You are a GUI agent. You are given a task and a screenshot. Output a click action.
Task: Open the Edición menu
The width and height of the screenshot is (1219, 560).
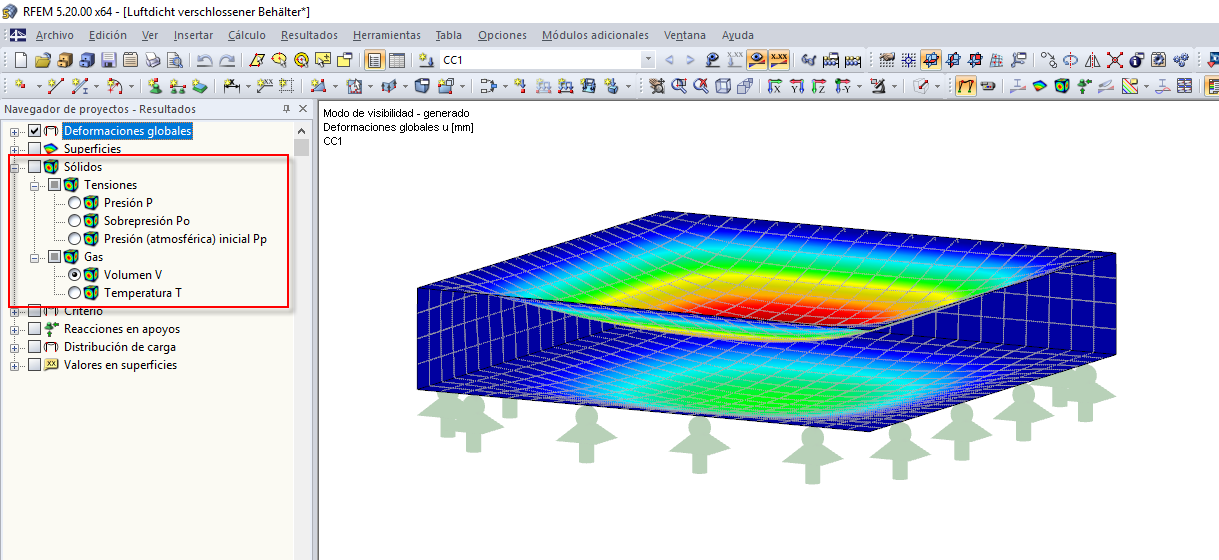(108, 35)
